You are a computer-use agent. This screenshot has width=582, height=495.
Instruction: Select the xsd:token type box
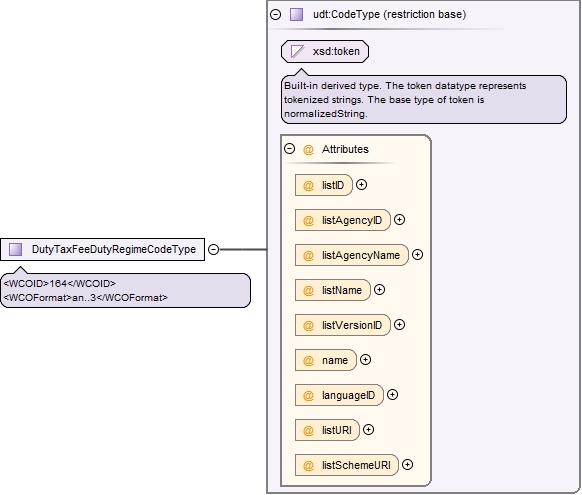325,52
